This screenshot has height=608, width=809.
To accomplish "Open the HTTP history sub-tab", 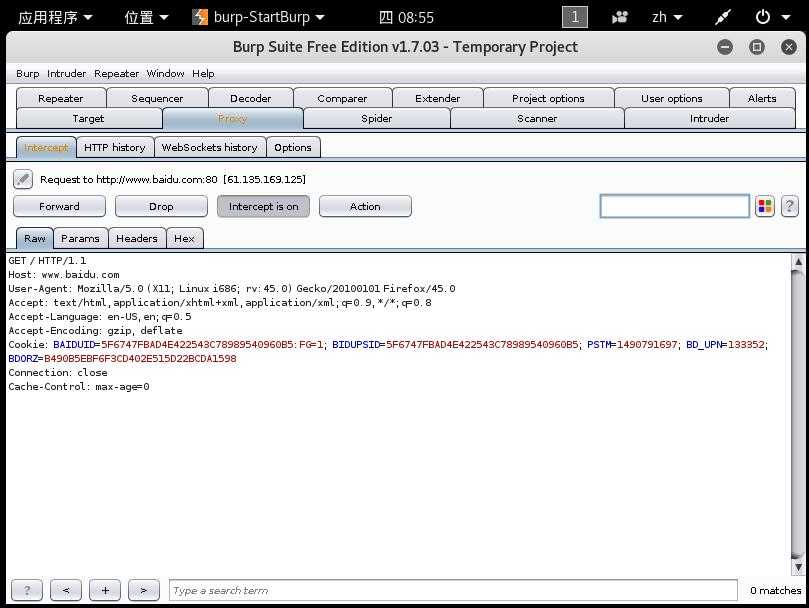I will (115, 148).
